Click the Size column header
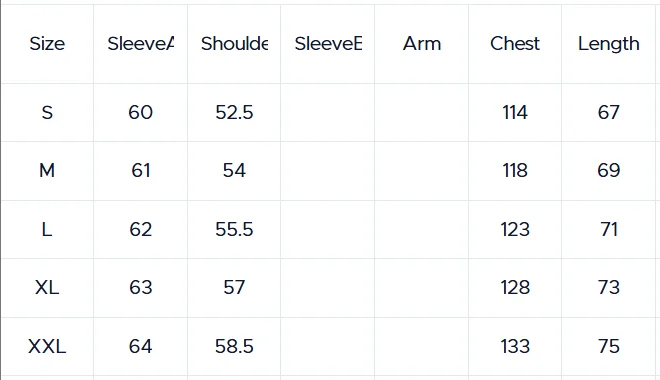 click(x=47, y=44)
